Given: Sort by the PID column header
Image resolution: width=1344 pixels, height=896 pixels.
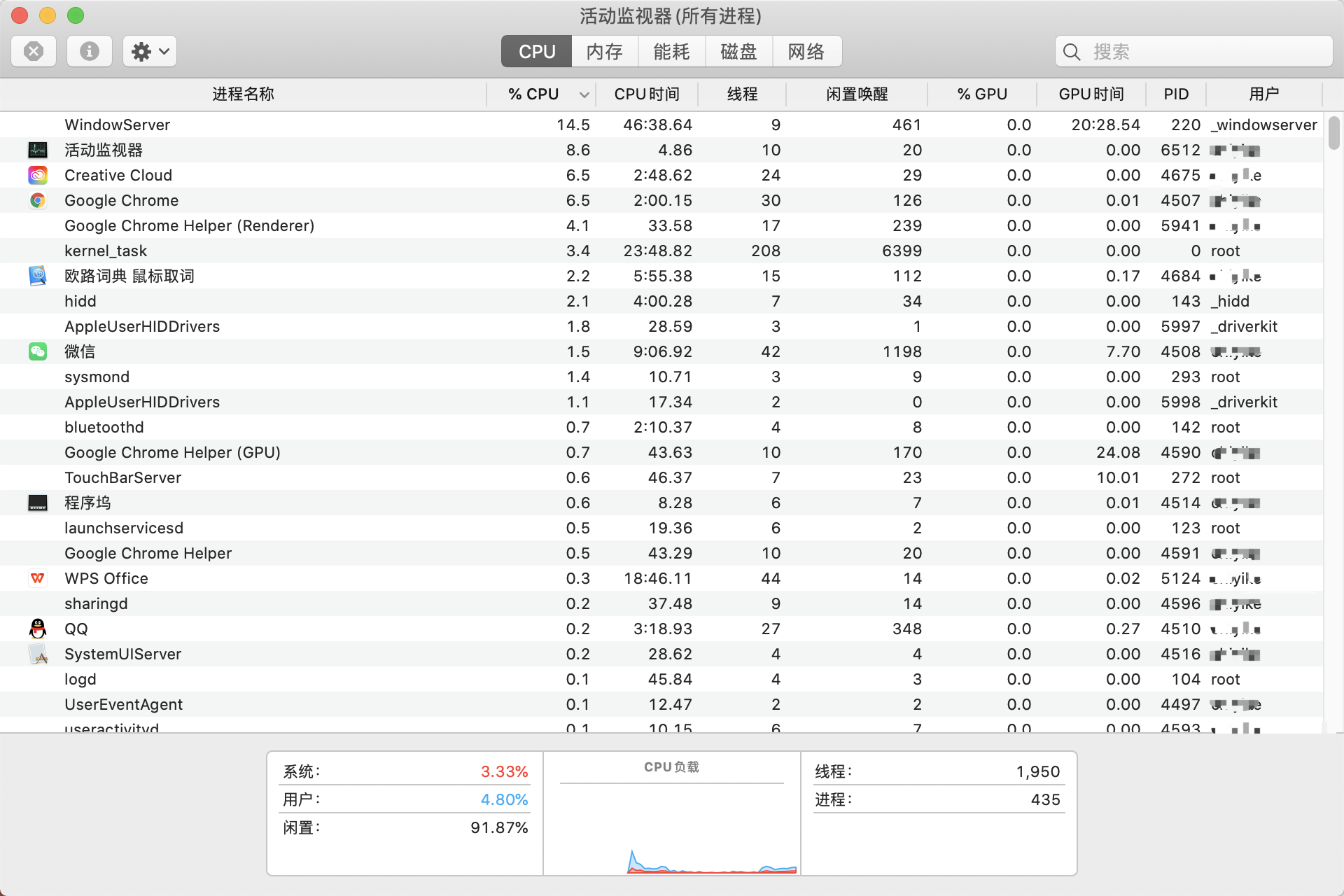Looking at the screenshot, I should click(1176, 94).
